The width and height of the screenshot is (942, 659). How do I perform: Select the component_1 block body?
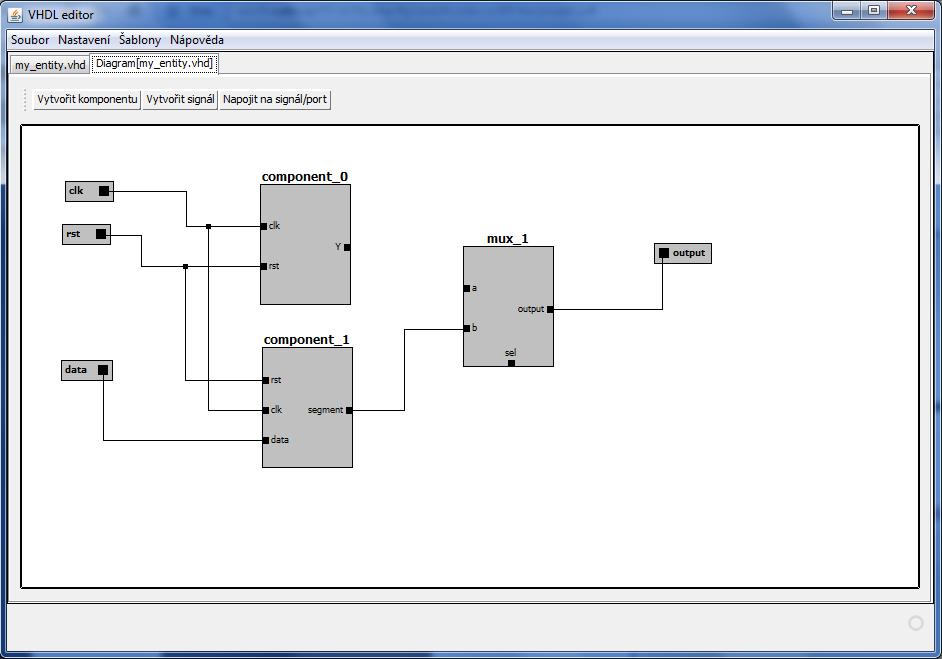pos(307,407)
